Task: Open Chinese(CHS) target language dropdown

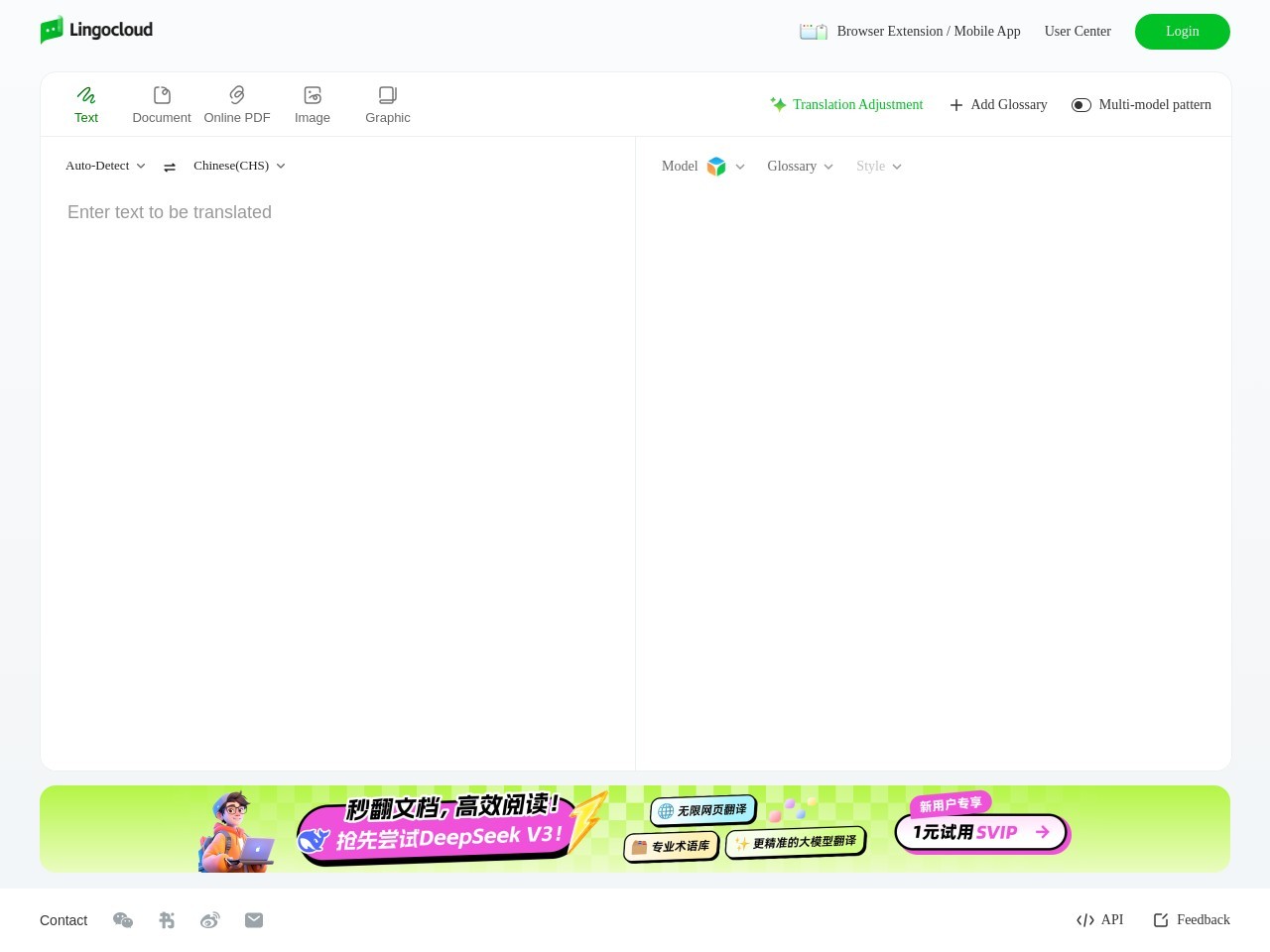Action: click(239, 166)
